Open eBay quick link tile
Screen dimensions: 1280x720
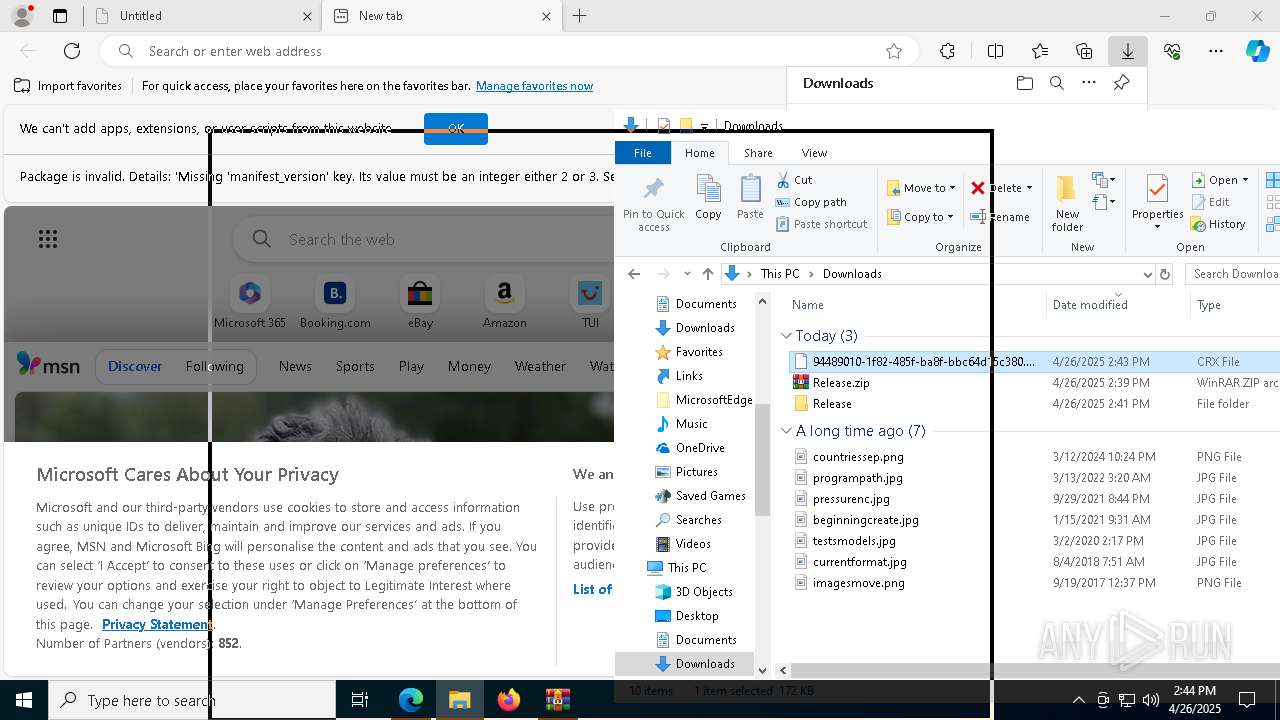[x=420, y=303]
